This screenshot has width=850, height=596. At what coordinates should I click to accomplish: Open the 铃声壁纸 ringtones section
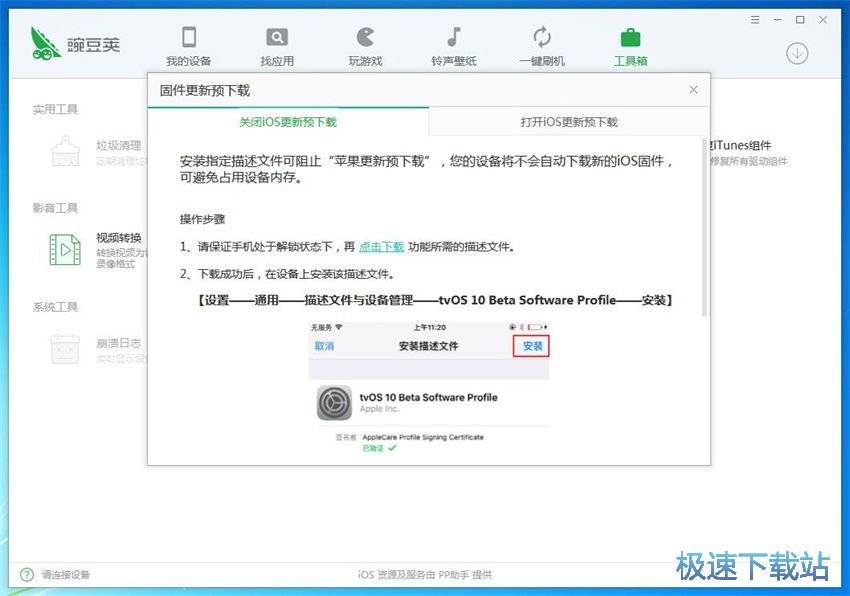click(454, 47)
